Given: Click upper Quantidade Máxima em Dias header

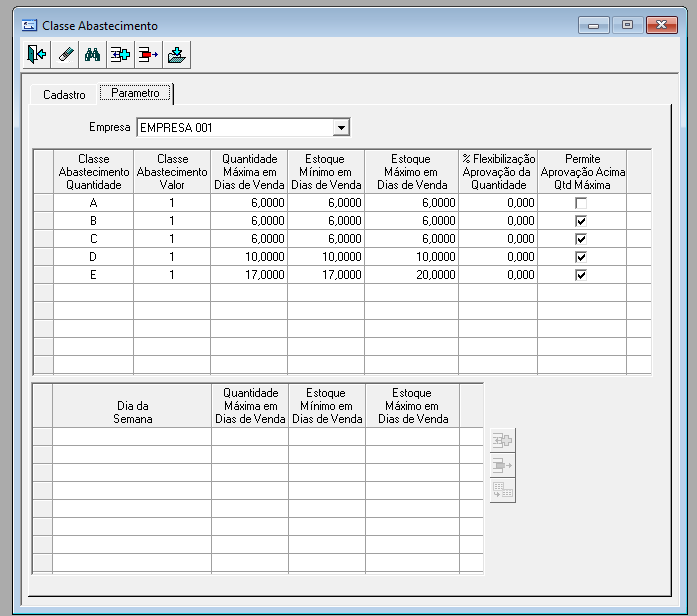Looking at the screenshot, I should (x=249, y=172).
